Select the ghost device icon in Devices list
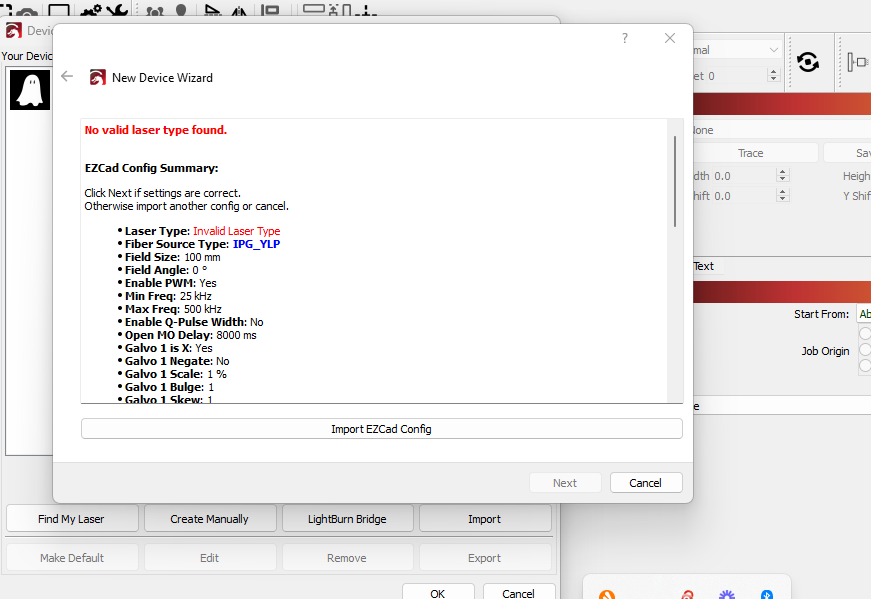Screen dimensions: 871x599 [30, 89]
